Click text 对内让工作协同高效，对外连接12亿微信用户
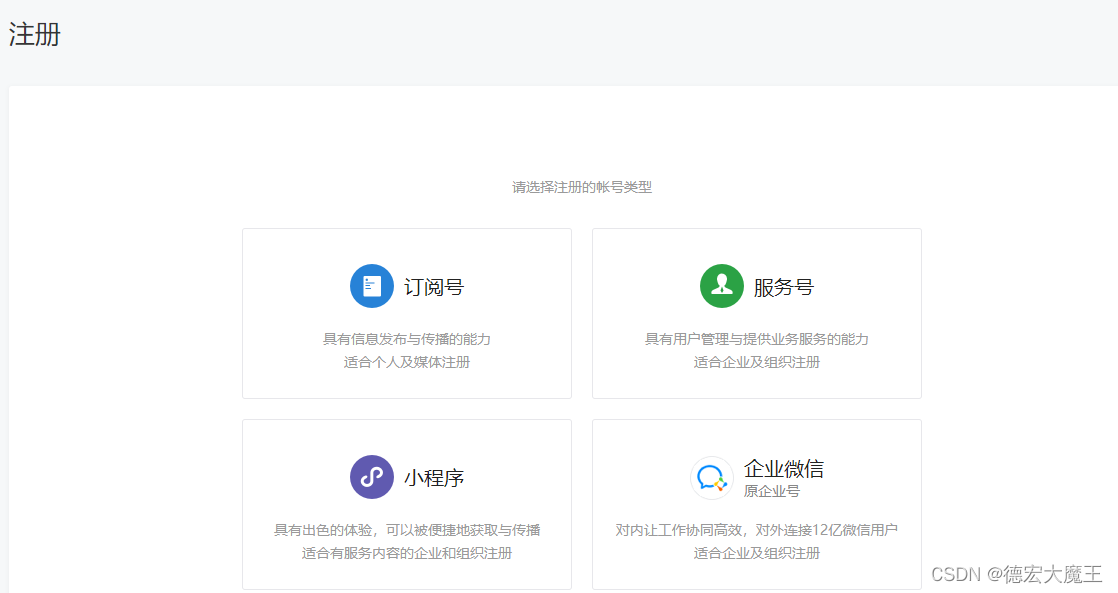Screen dimensions: 1118x593 point(757,530)
